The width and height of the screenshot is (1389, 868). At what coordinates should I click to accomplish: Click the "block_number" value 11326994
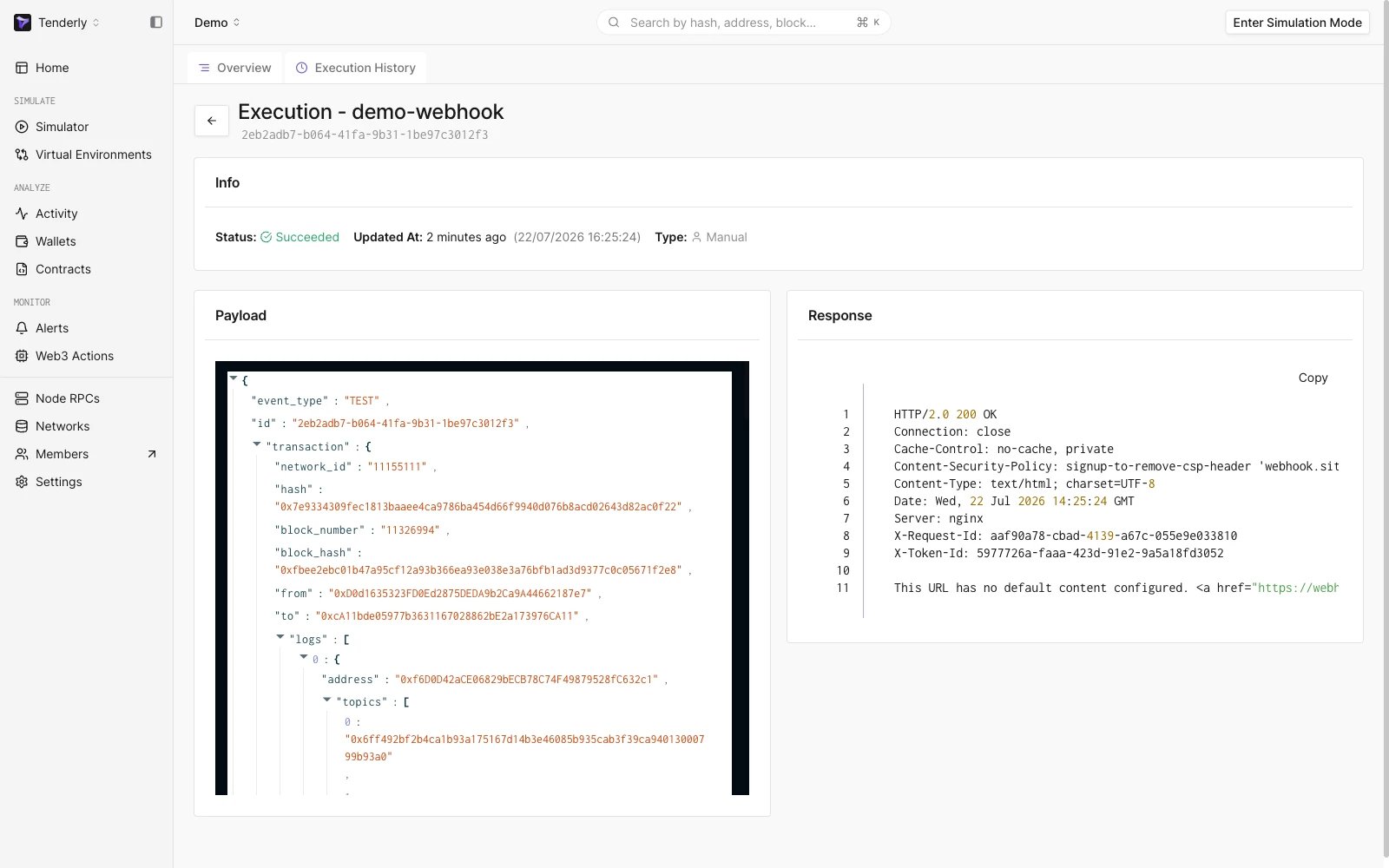[410, 530]
